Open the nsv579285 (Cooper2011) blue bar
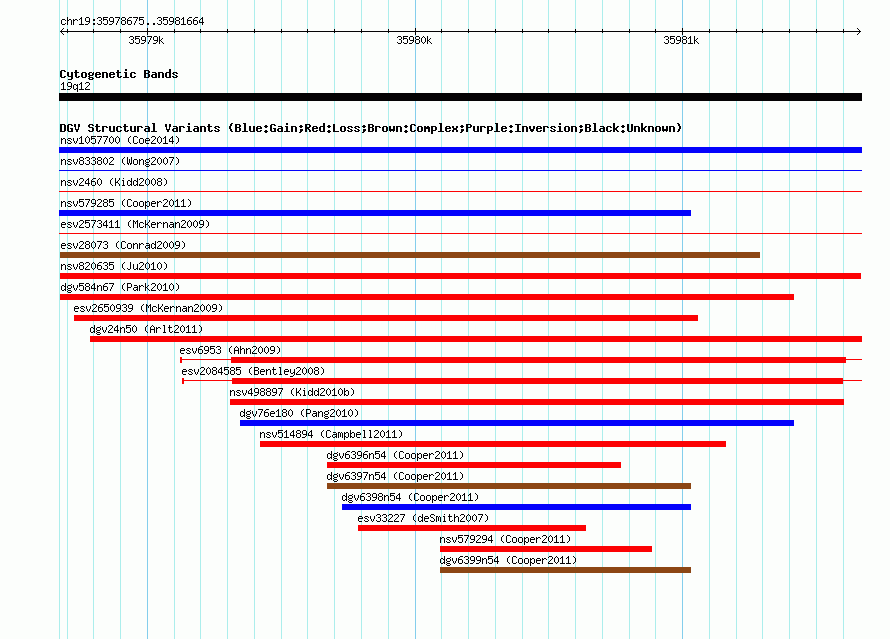This screenshot has width=890, height=639. 375,213
